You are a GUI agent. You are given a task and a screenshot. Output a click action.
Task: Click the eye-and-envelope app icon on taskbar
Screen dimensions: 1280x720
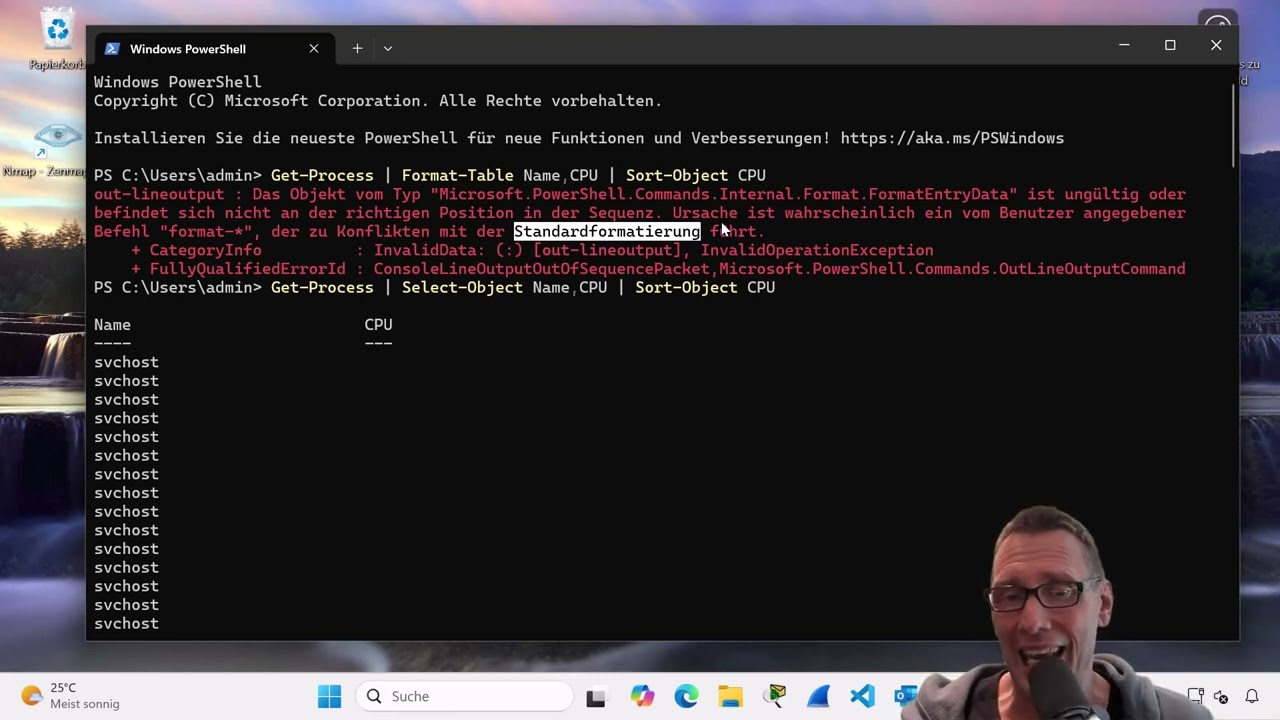(x=775, y=697)
